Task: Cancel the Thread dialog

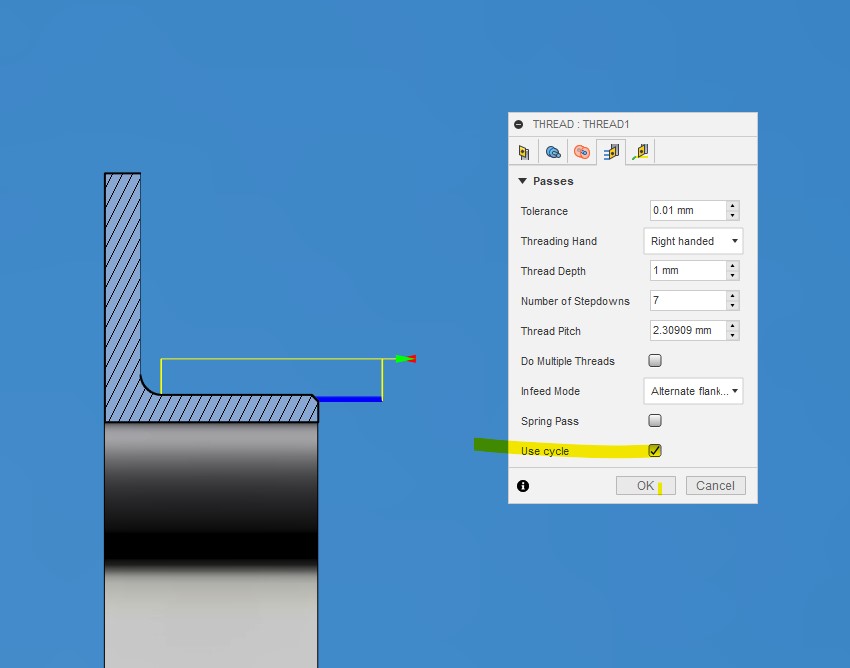Action: [x=715, y=485]
